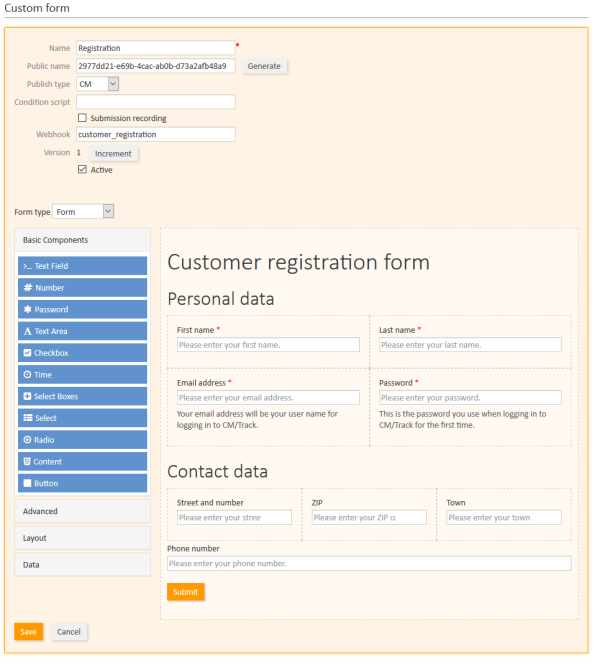Expand the Data components section
This screenshot has width=600, height=665.
(x=82, y=565)
